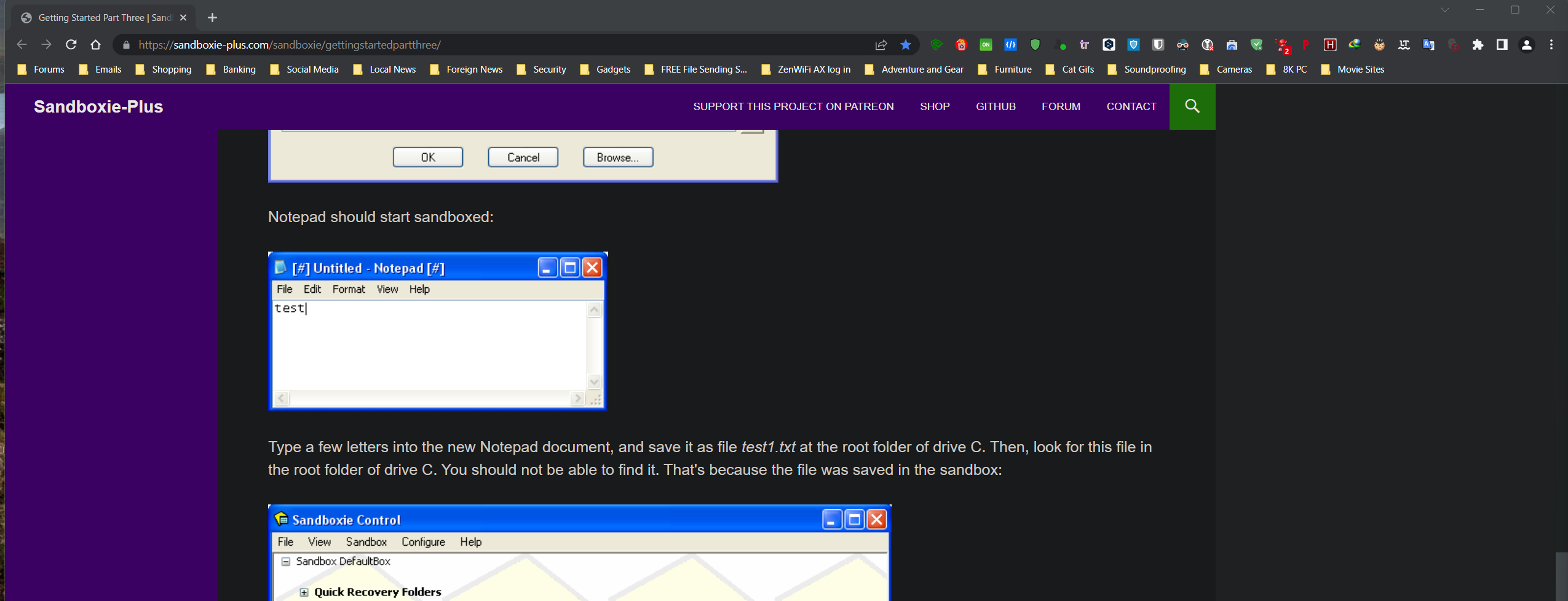Open the Social Media bookmark folder
1568x601 pixels.
pos(305,70)
